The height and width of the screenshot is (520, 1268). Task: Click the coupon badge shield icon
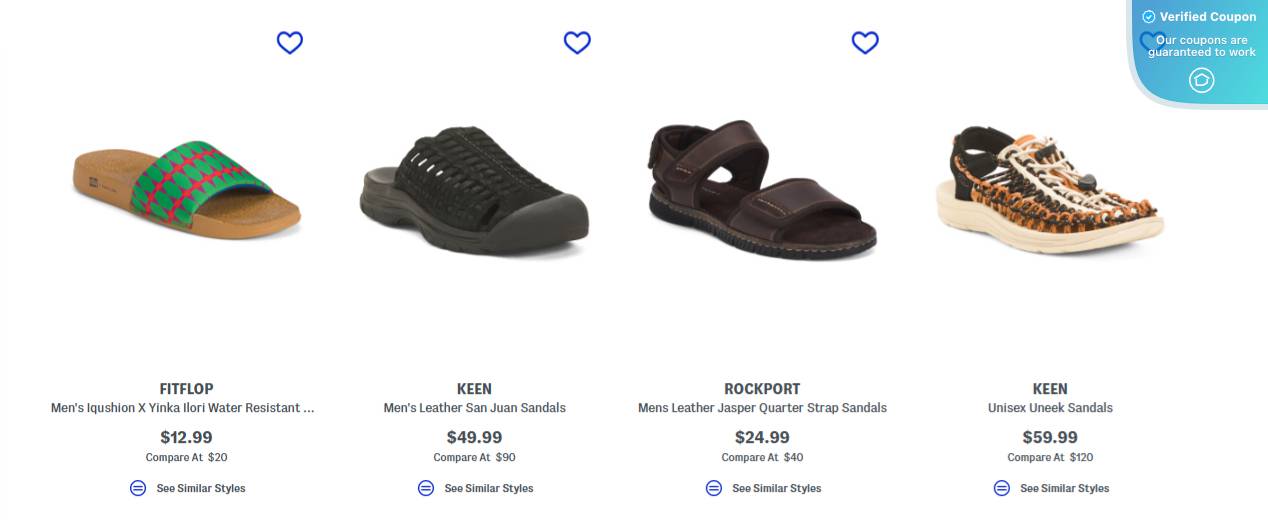pos(1201,80)
